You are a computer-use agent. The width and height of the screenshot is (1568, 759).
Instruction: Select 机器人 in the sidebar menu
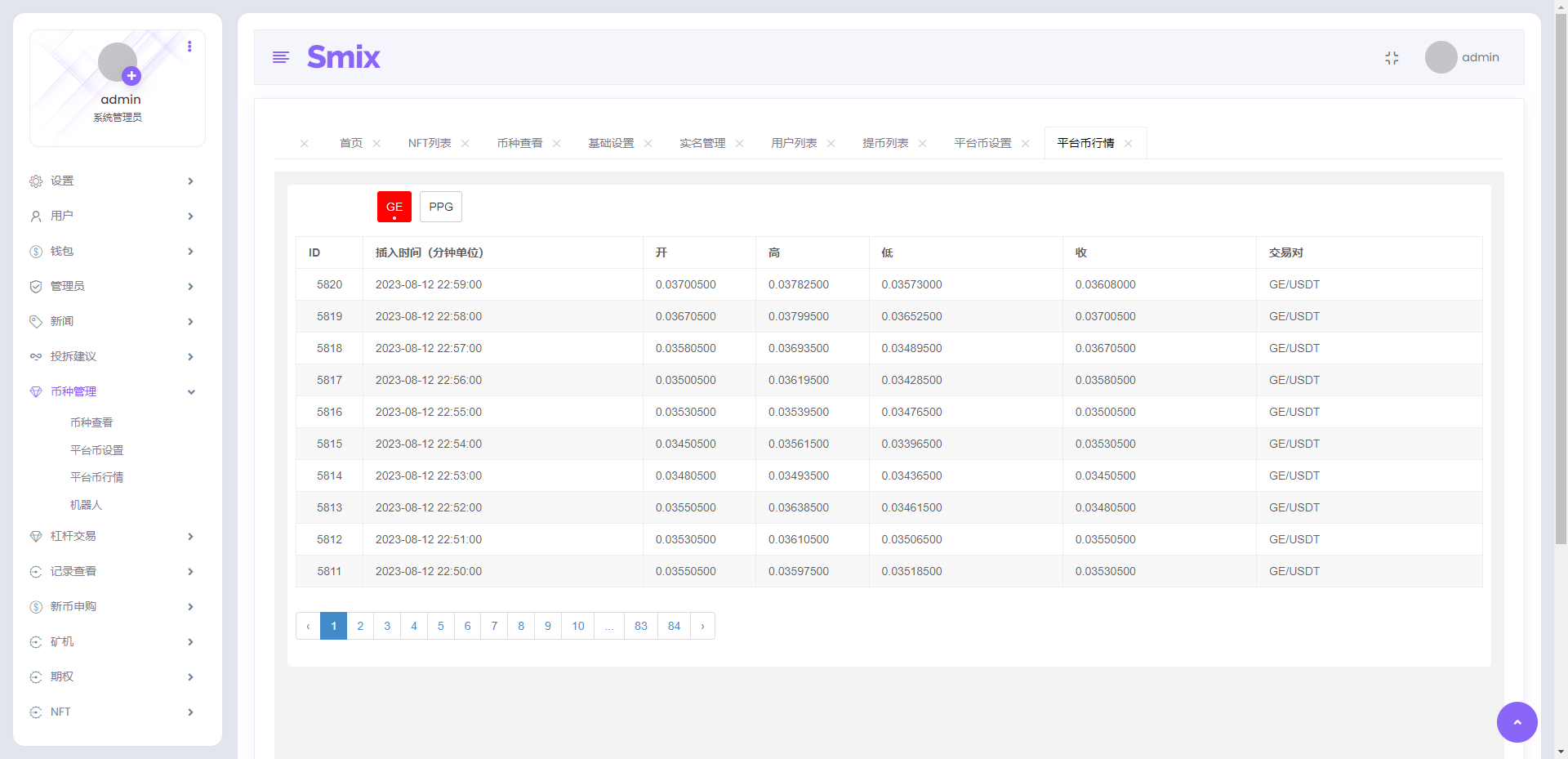tap(85, 505)
